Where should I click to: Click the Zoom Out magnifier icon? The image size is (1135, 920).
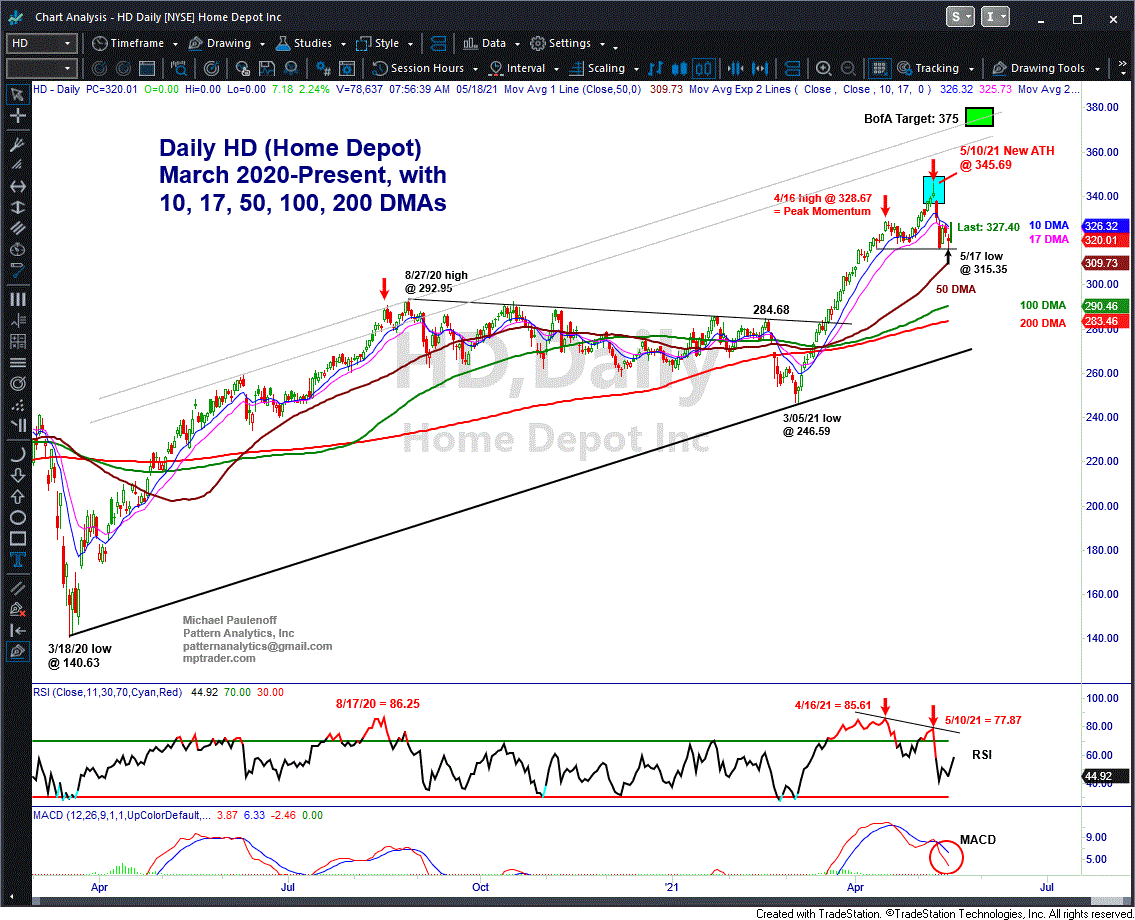click(848, 68)
